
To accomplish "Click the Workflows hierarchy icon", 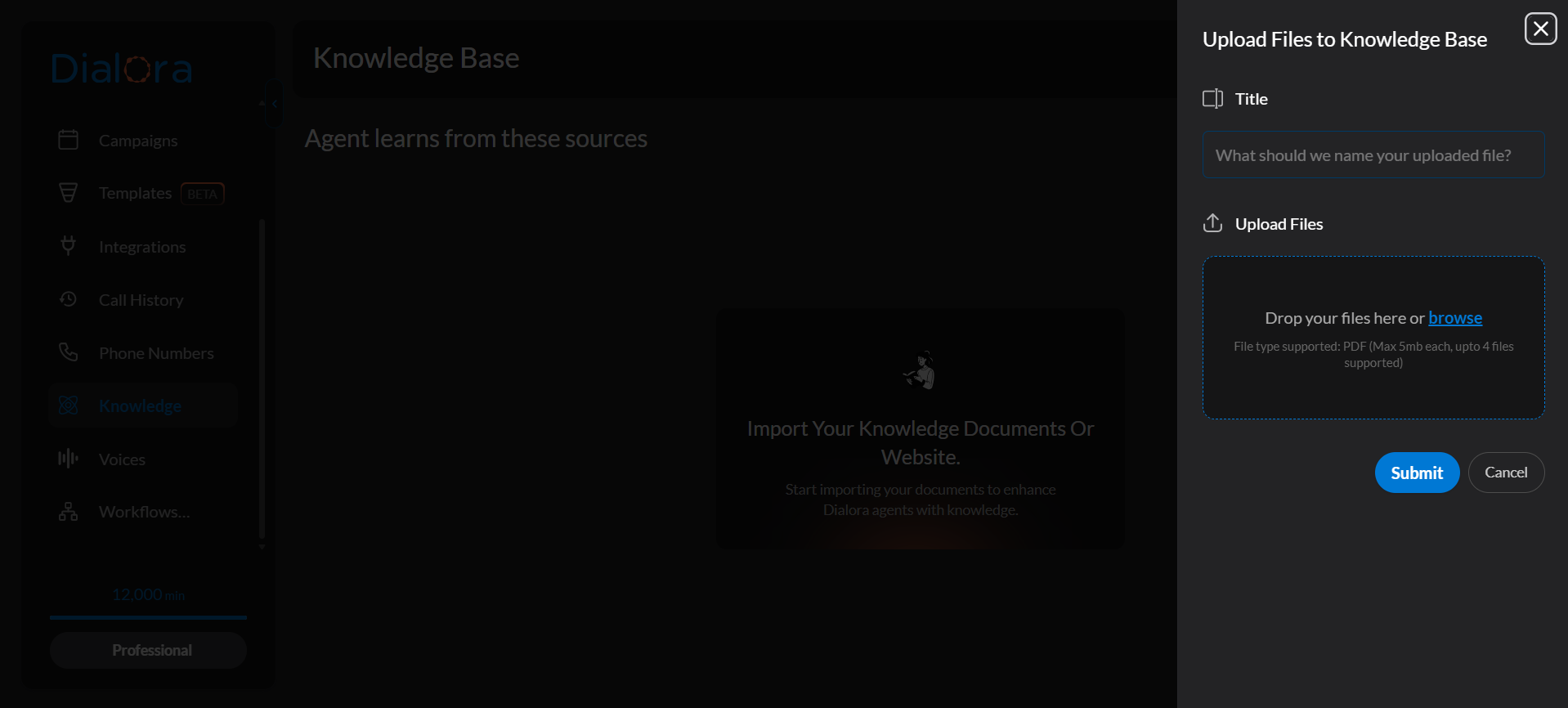I will (69, 512).
